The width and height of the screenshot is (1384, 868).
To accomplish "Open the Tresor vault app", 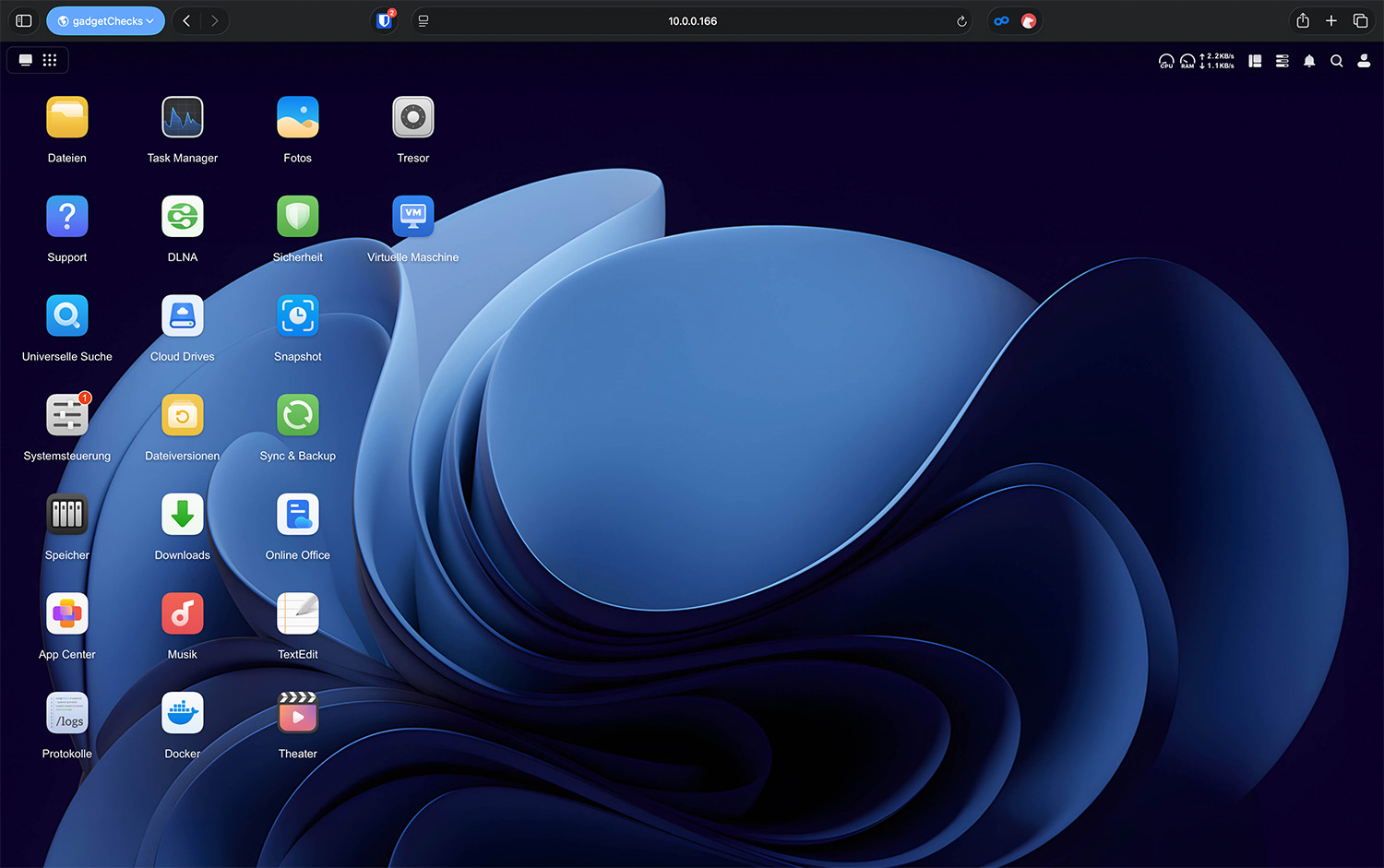I will coord(412,118).
